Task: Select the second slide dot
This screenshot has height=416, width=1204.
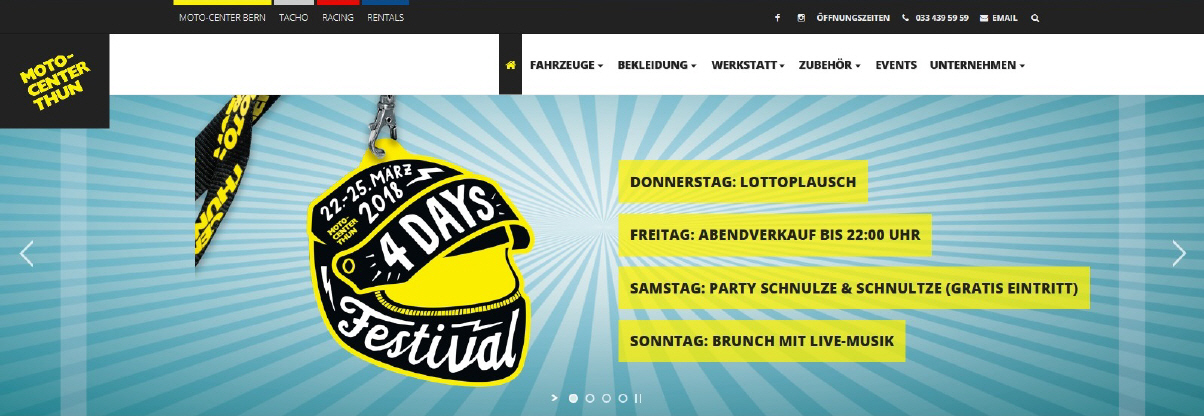Action: pos(590,398)
